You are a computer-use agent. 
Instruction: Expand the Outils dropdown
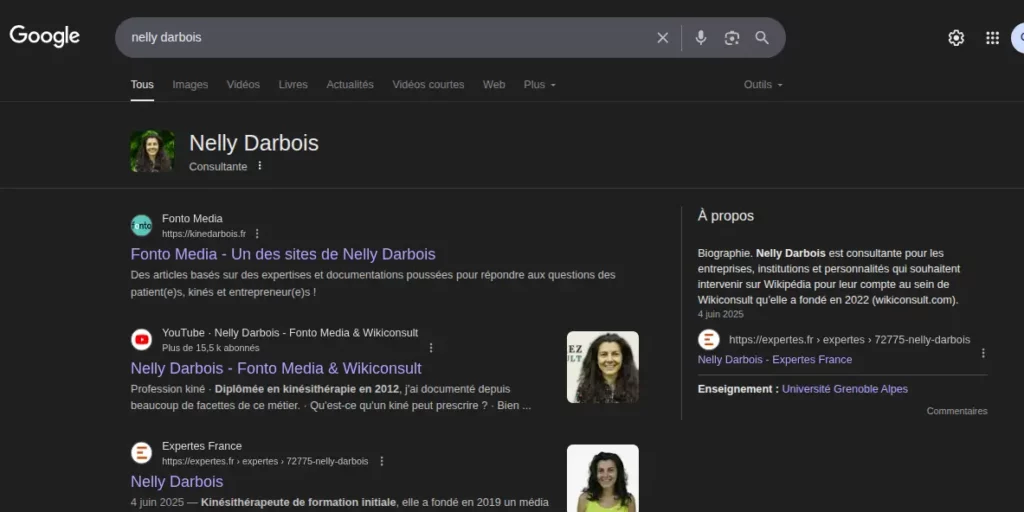tap(763, 85)
